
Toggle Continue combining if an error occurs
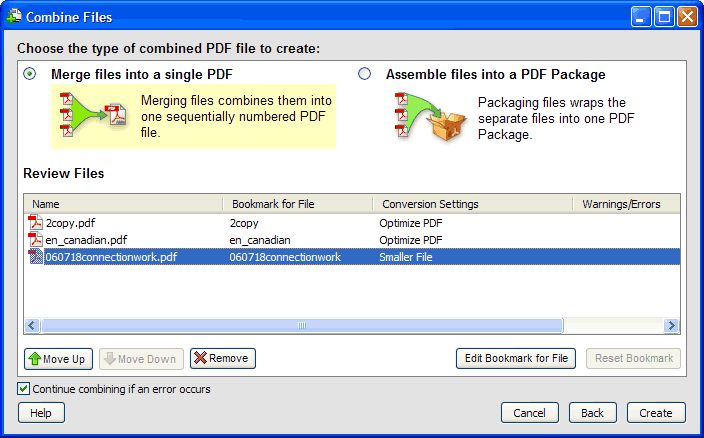click(x=23, y=389)
